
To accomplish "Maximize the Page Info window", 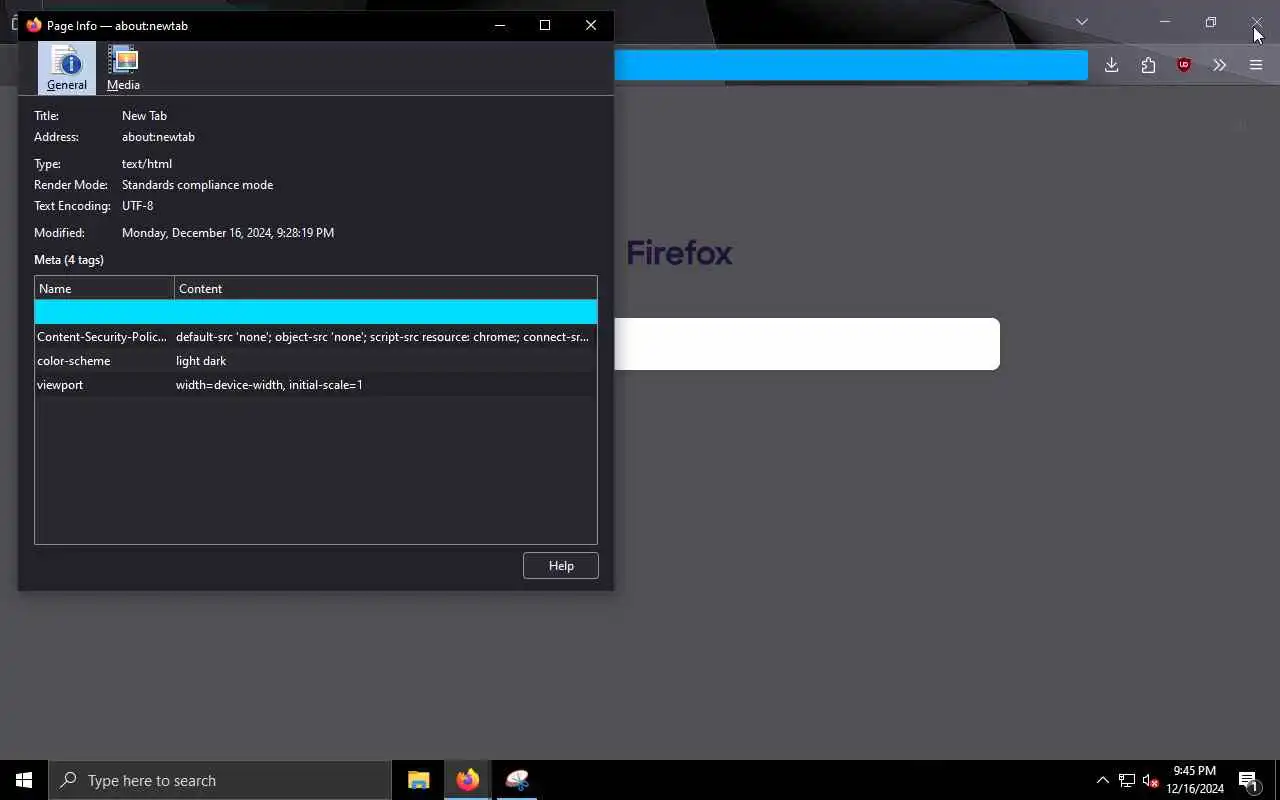I will click(545, 25).
